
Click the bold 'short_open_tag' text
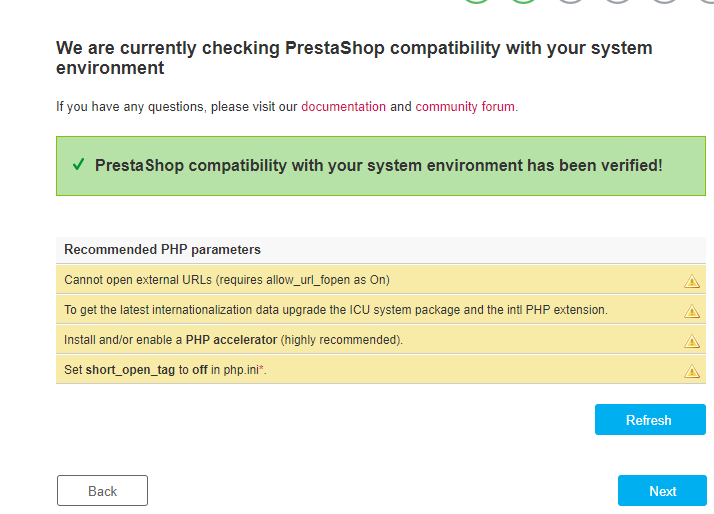coord(130,370)
